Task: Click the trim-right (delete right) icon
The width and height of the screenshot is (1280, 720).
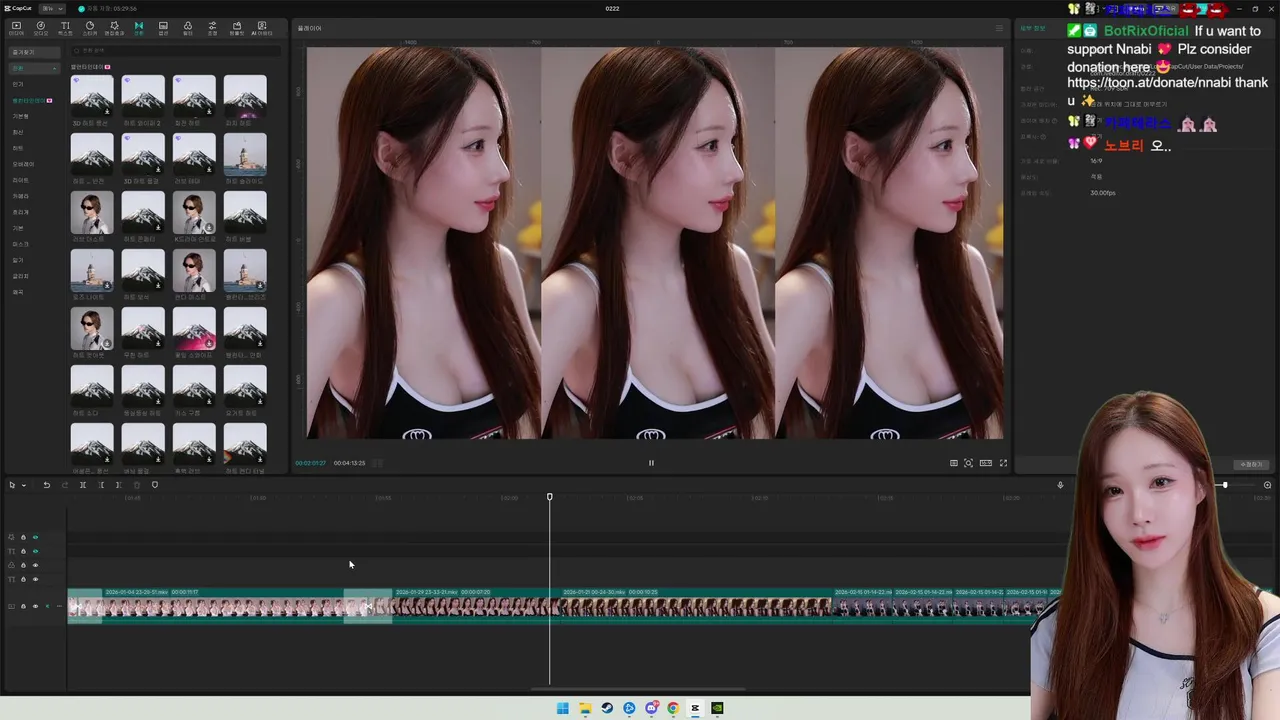Action: point(119,485)
